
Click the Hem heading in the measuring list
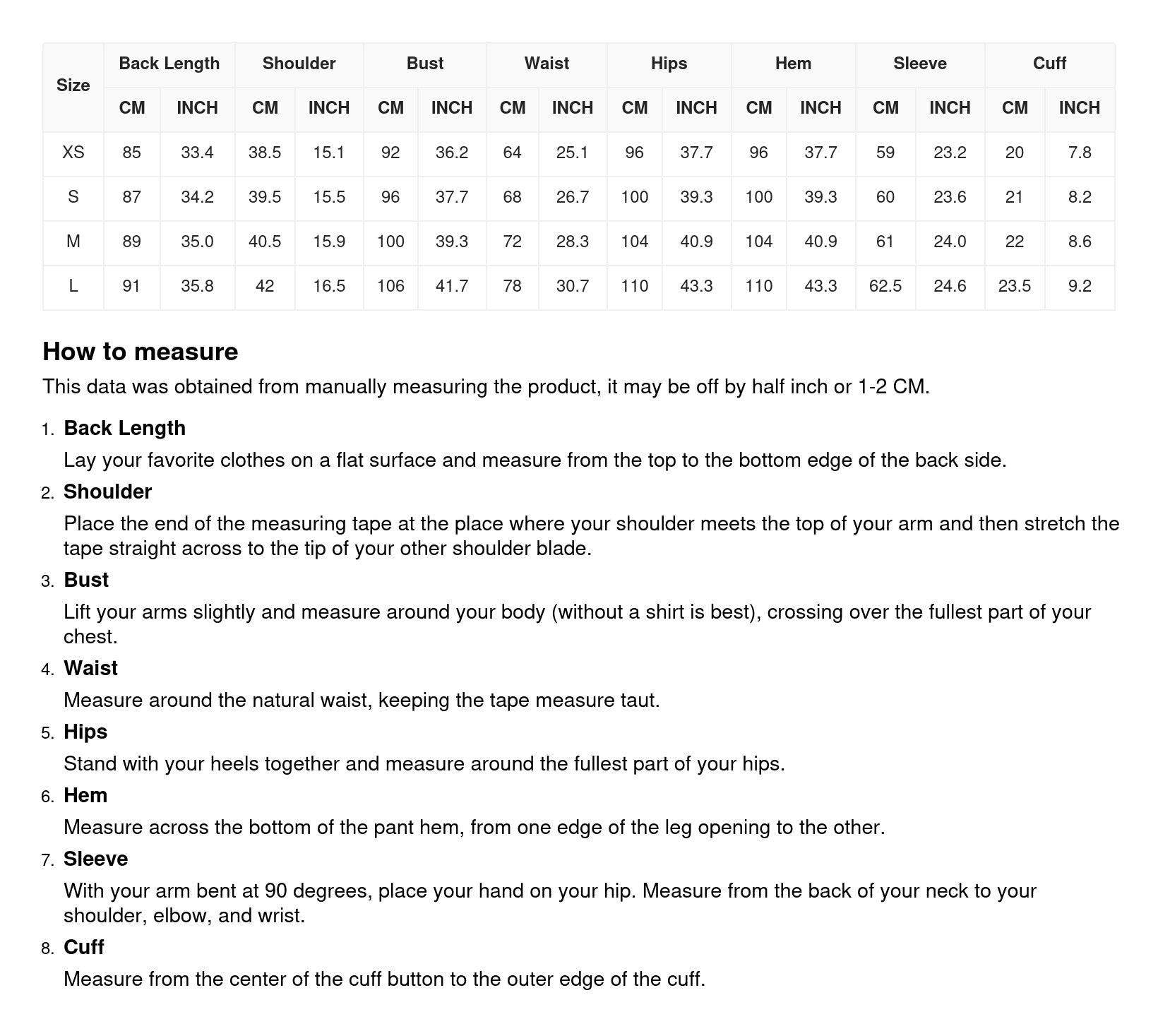click(x=85, y=795)
